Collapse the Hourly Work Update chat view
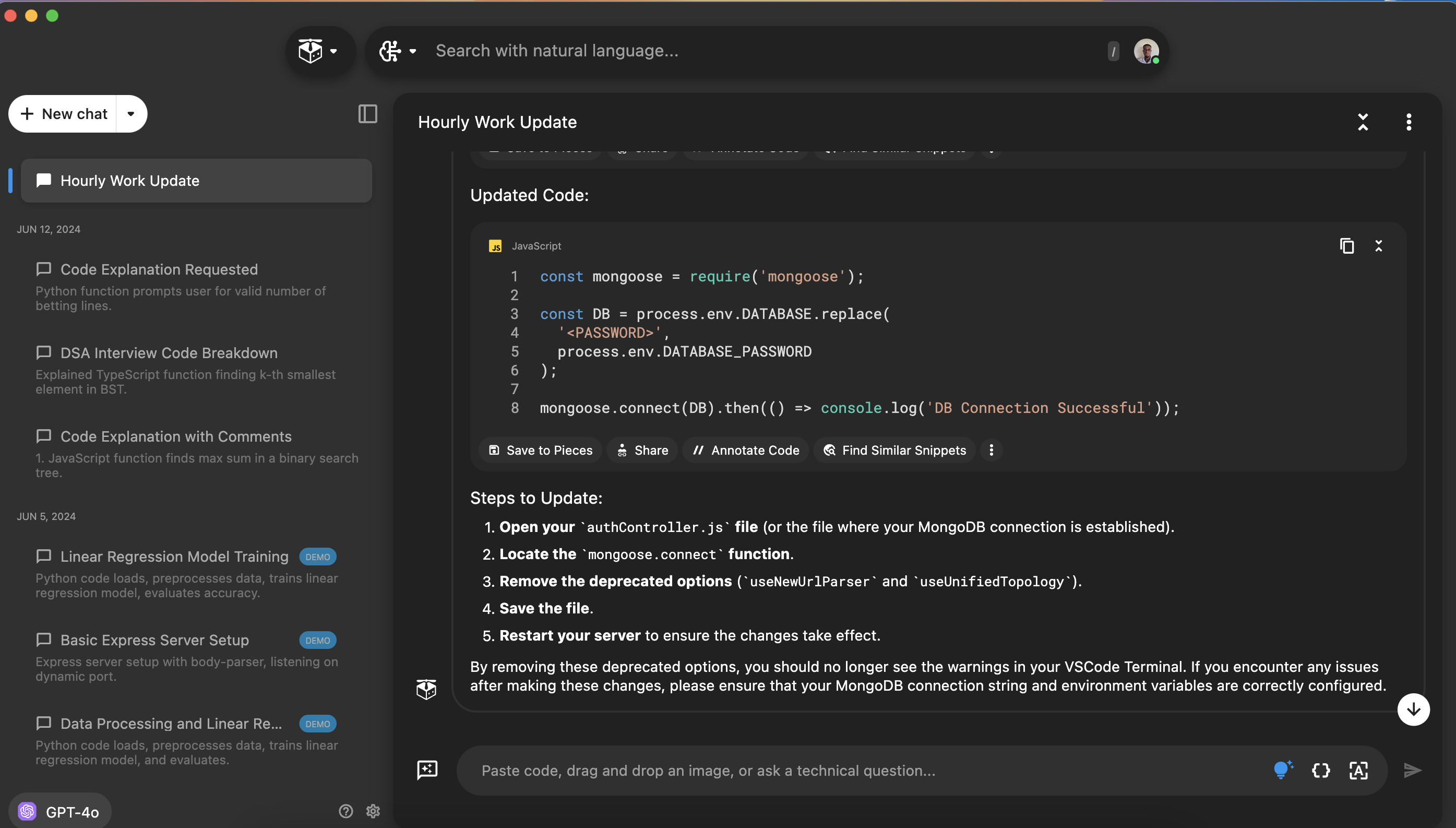The height and width of the screenshot is (828, 1456). 1362,122
